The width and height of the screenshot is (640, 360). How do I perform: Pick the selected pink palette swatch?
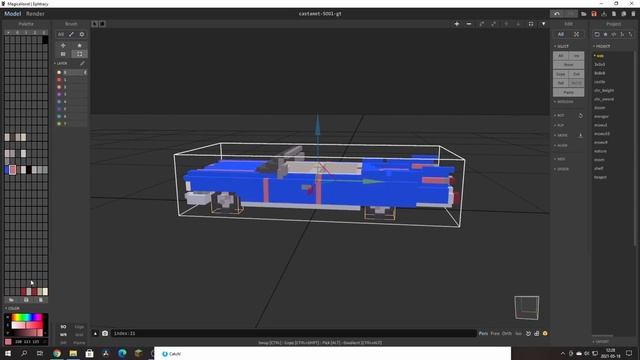13,170
